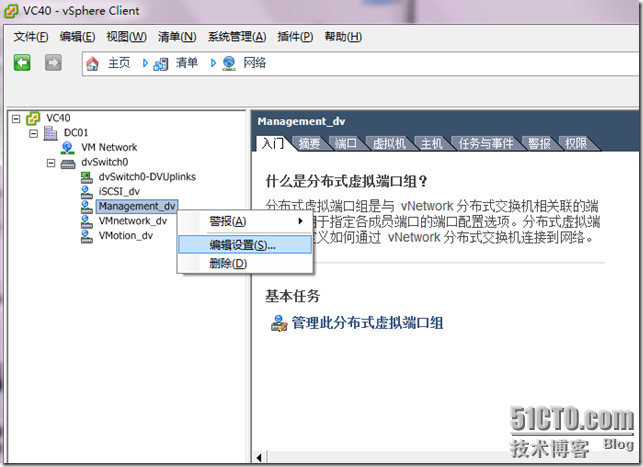
Task: Collapse the DC01 datacenter node
Action: point(34,134)
